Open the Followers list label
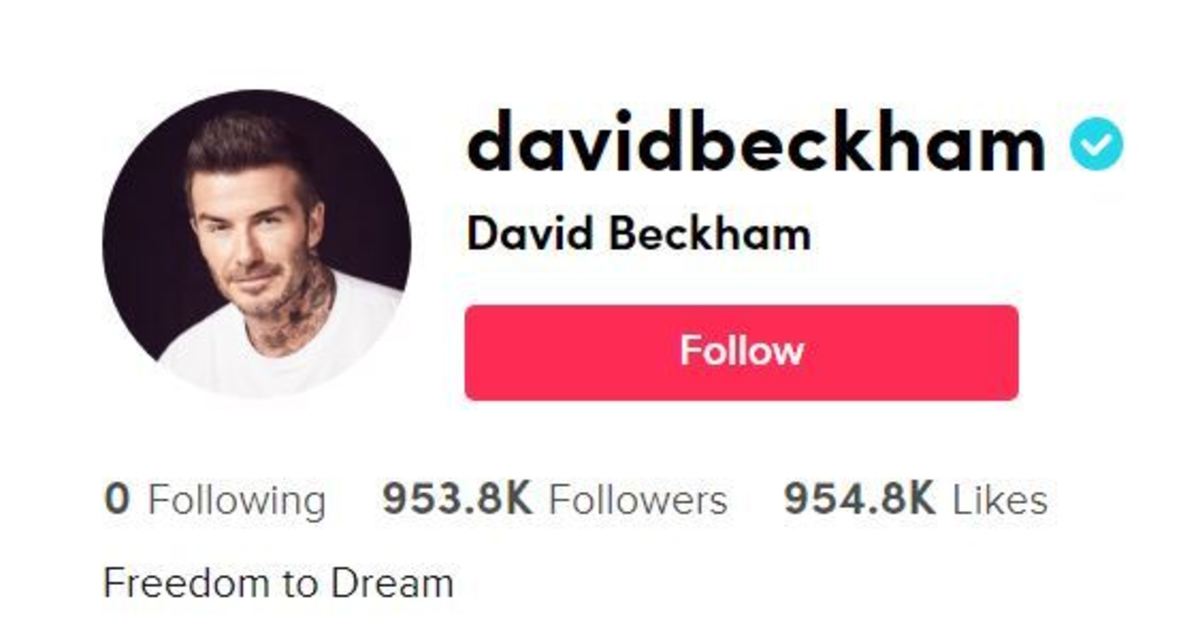Screen dimensions: 1200x629 638,499
